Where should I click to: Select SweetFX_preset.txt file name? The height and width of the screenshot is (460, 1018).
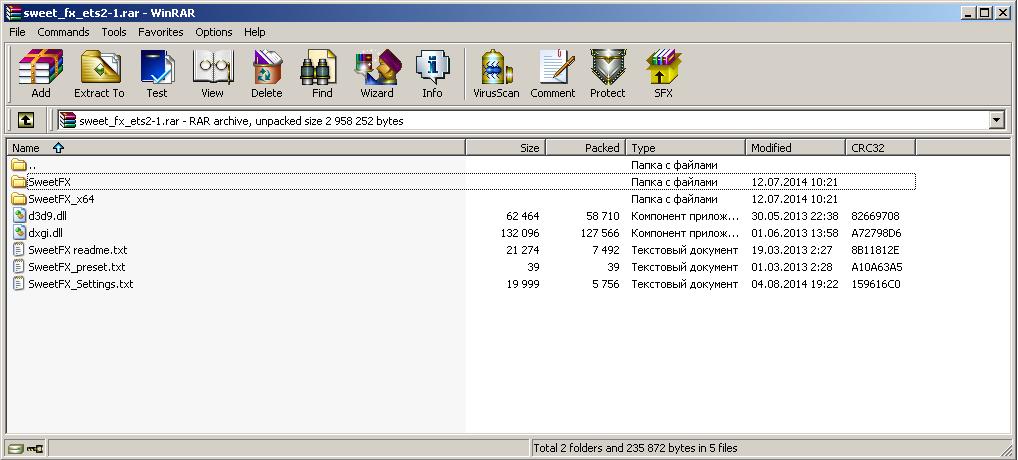[77, 267]
